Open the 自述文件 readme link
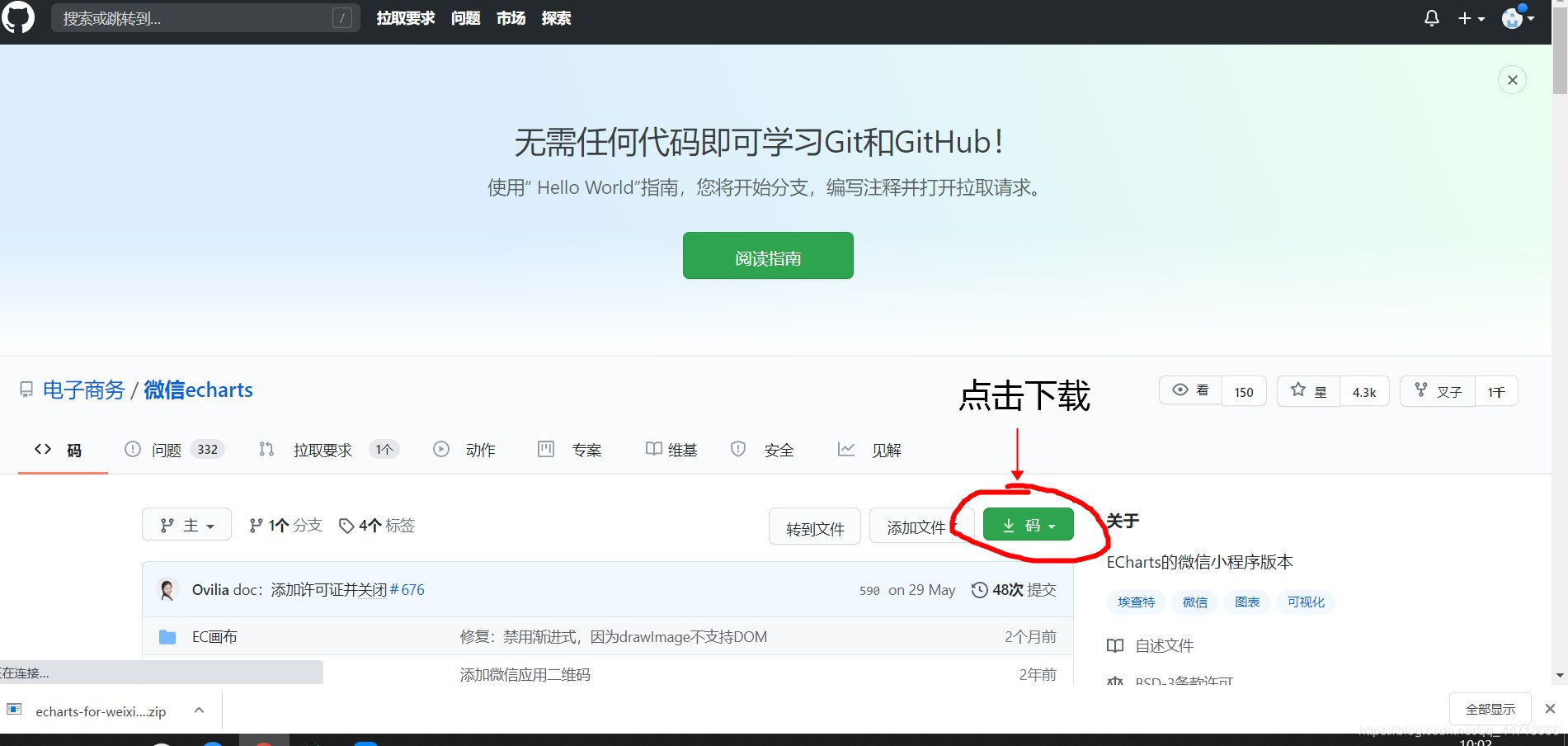This screenshot has width=1568, height=746. coord(1151,645)
